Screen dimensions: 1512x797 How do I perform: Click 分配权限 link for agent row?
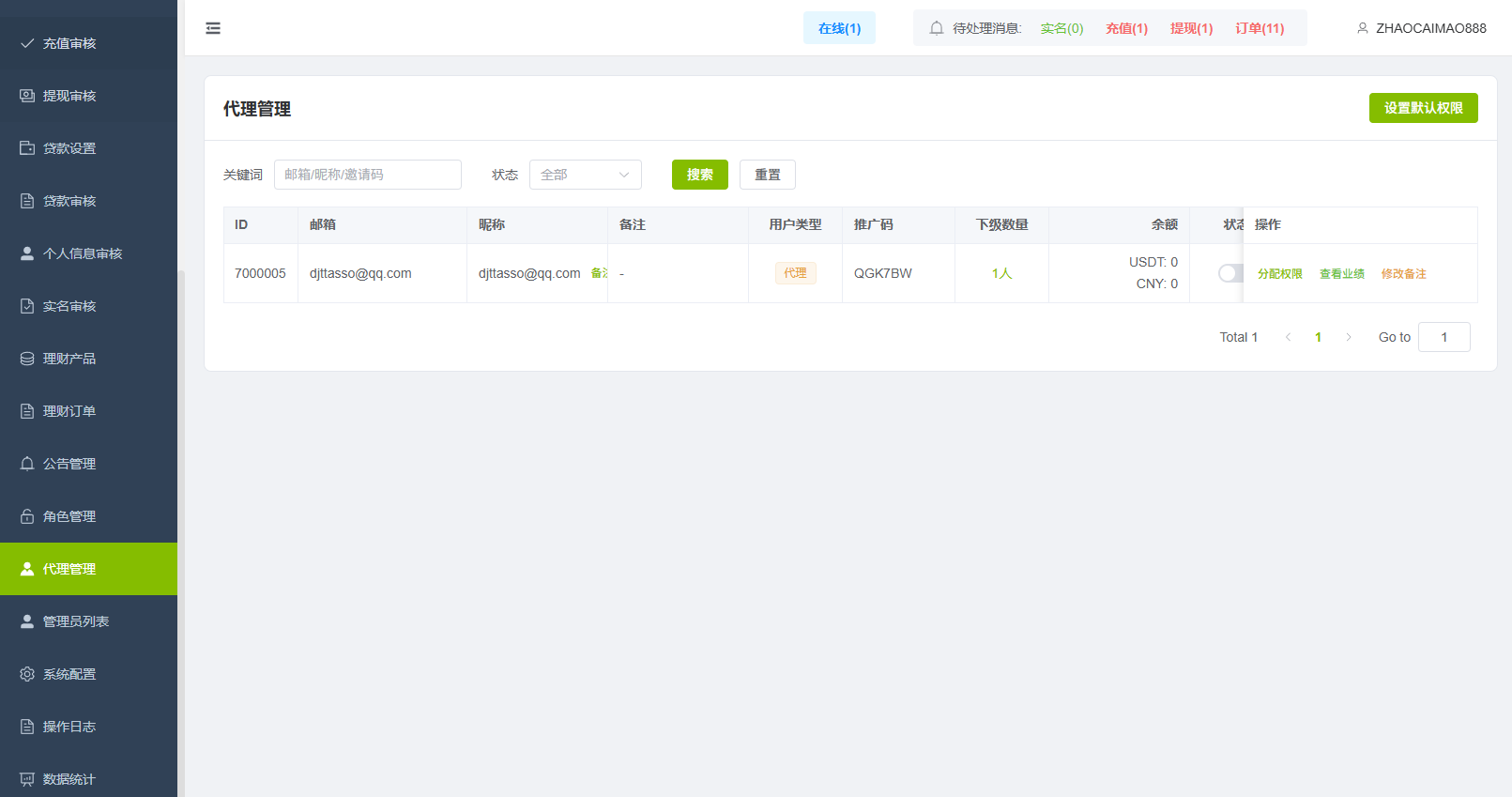coord(1279,274)
